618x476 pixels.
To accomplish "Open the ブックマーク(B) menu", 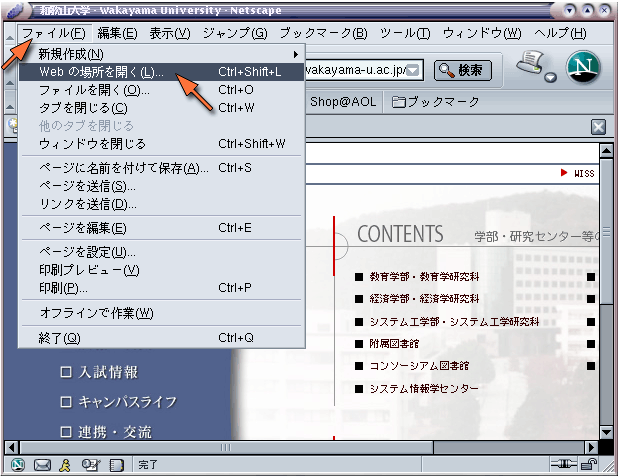I will pos(323,33).
